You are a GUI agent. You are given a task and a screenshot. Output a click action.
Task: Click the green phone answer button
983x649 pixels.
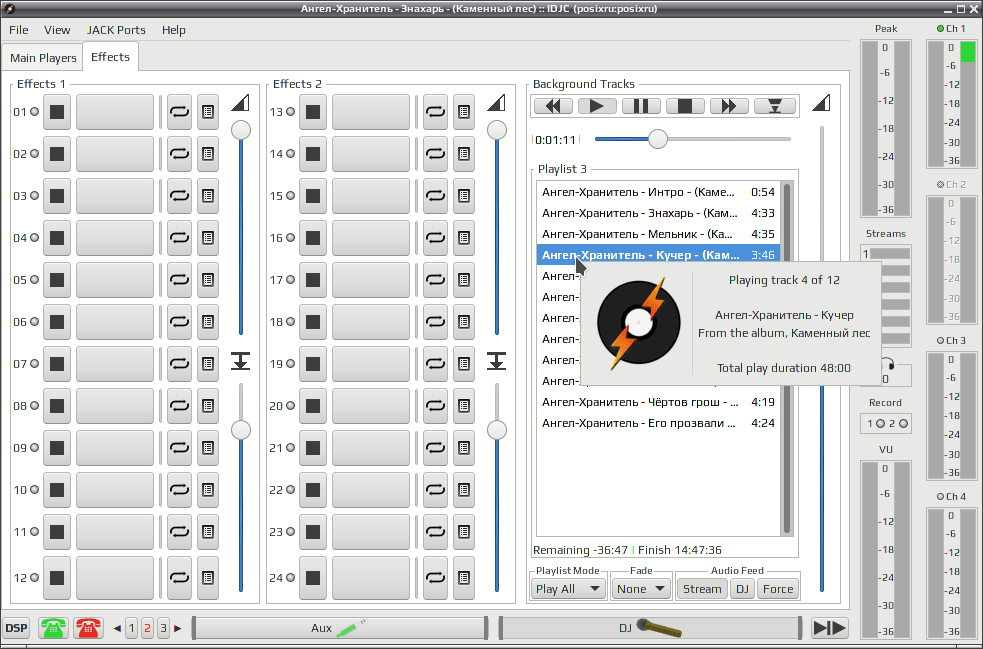[x=53, y=628]
